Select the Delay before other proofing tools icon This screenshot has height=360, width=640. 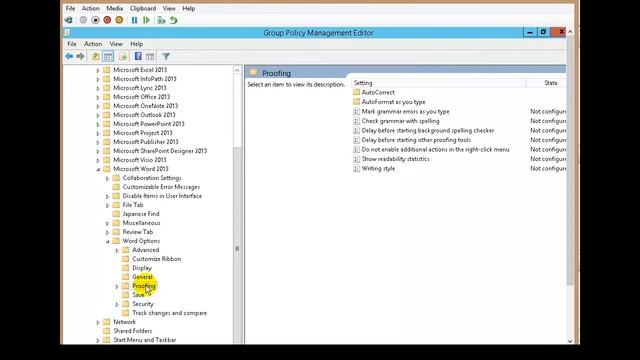coord(356,140)
